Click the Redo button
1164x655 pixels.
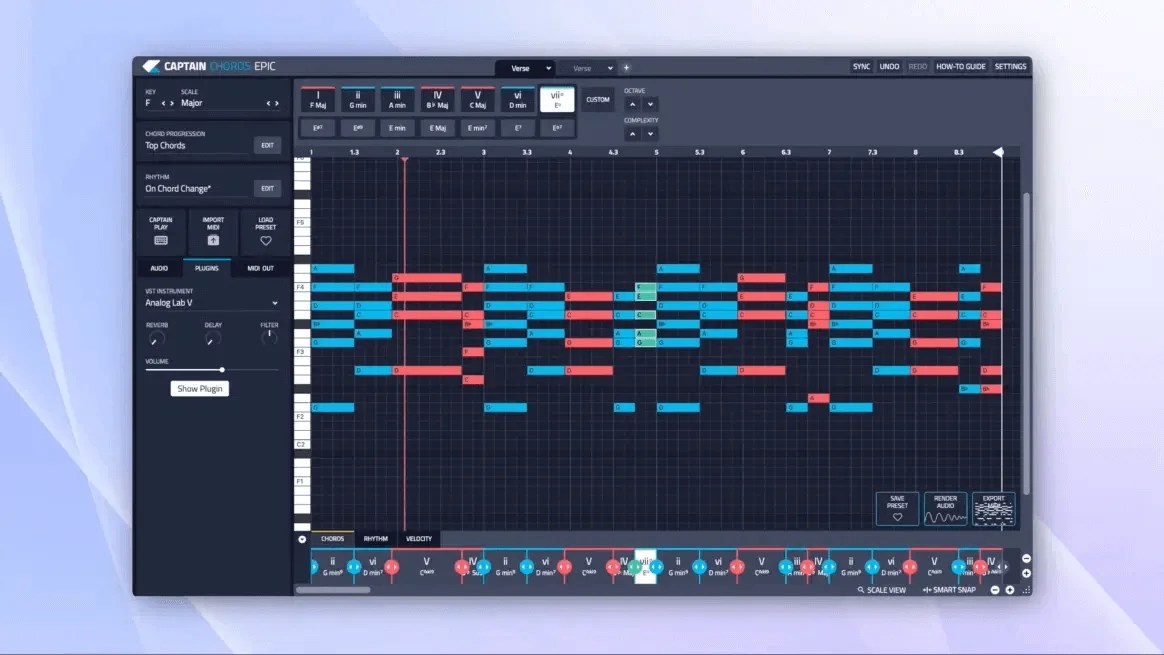point(918,67)
